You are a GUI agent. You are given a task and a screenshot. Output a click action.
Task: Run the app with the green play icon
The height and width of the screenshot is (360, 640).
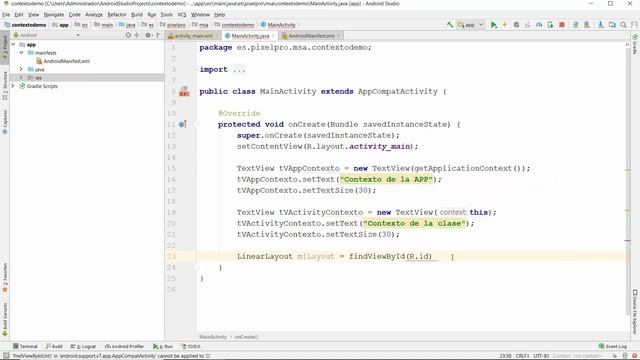[493, 25]
